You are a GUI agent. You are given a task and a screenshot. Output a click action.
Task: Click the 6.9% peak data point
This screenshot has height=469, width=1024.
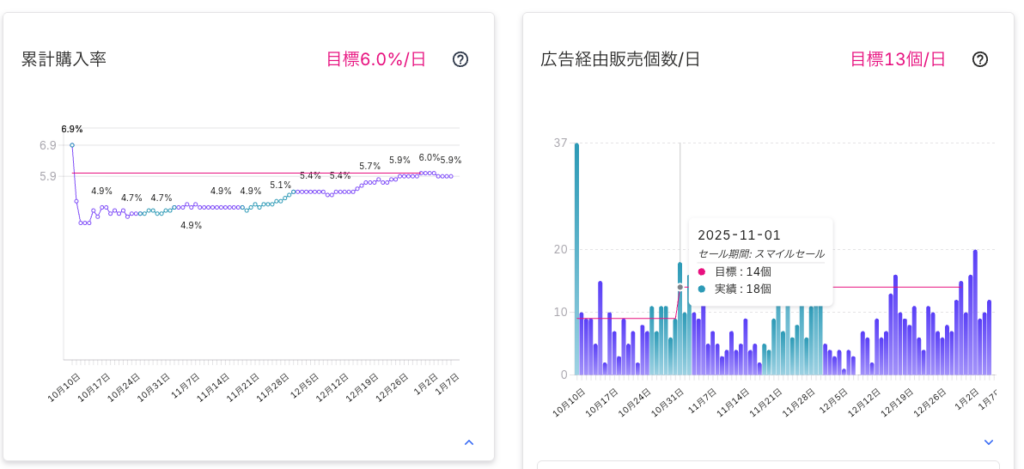[72, 145]
